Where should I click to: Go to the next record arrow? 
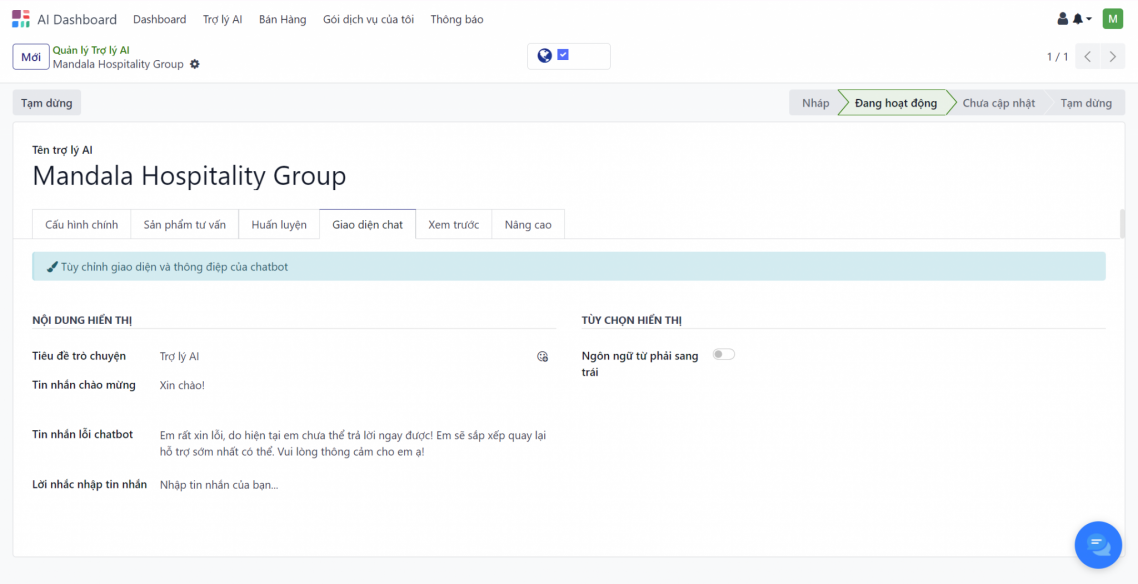[x=1112, y=57]
